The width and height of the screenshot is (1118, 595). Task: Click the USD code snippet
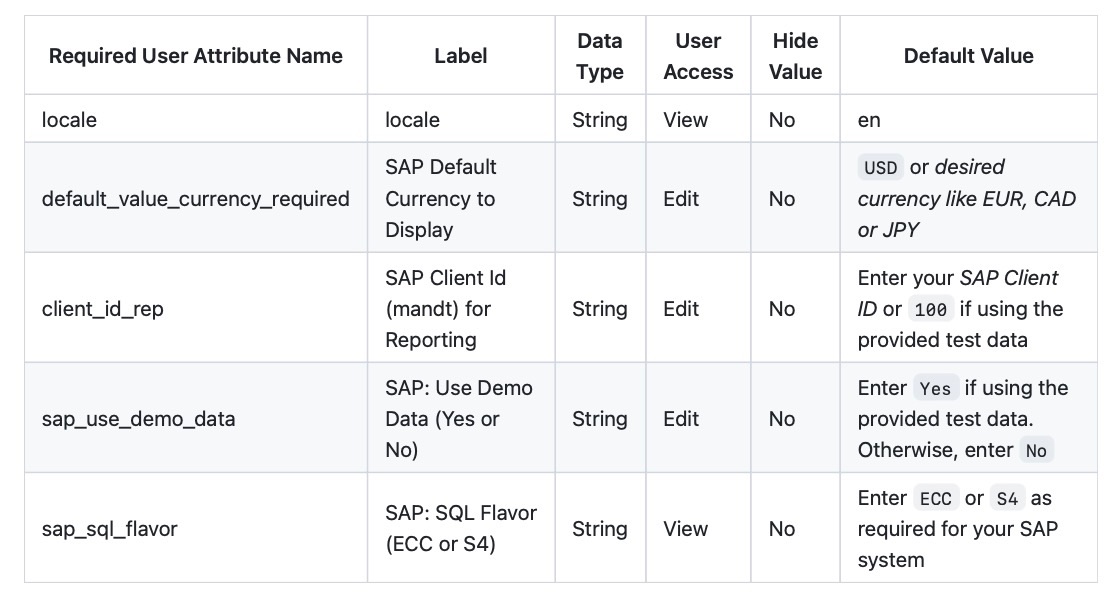pos(881,168)
